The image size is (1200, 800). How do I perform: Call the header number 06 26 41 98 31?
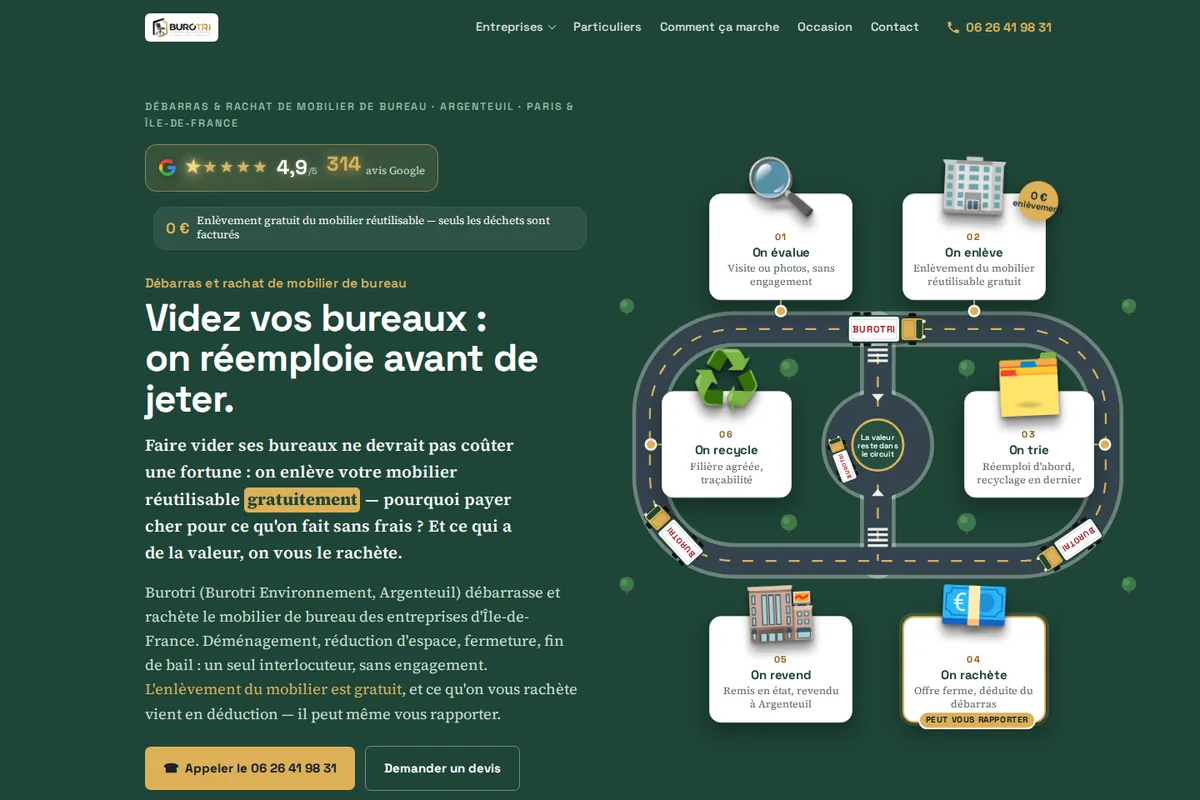point(1008,28)
